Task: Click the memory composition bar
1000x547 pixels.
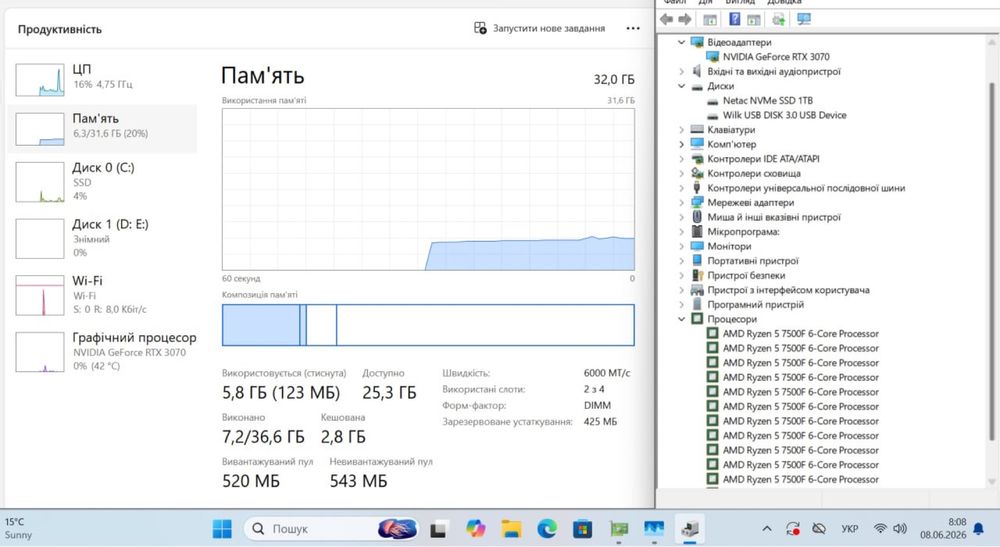Action: point(428,325)
